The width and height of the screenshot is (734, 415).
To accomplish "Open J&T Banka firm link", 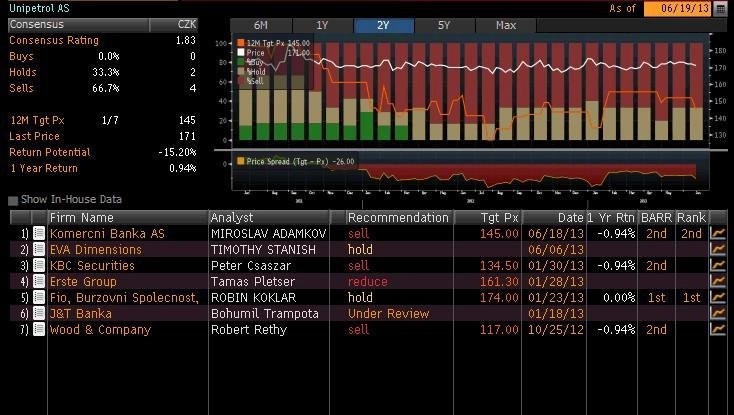I will coord(81,313).
